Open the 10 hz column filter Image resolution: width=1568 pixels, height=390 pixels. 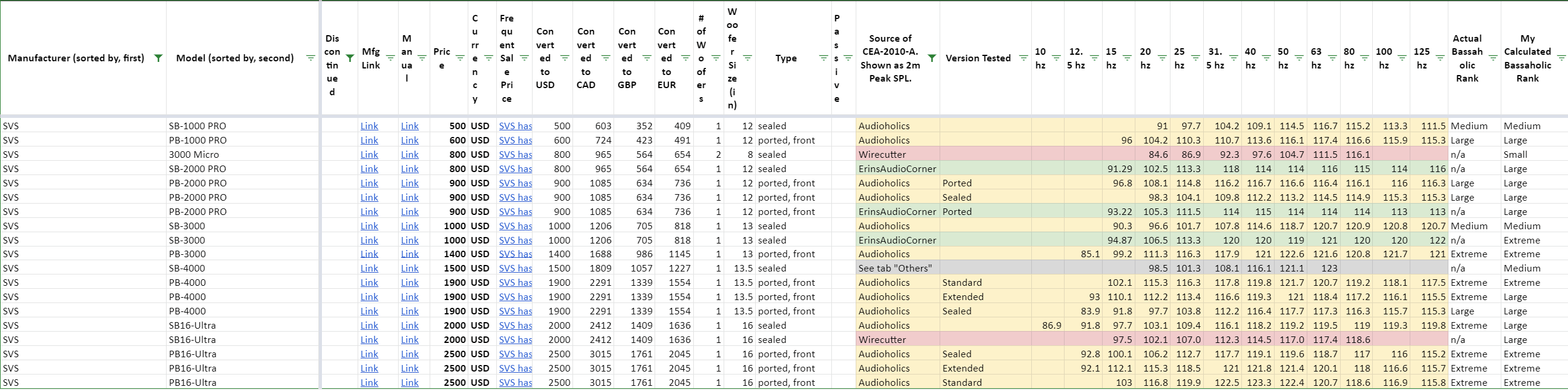click(1056, 58)
